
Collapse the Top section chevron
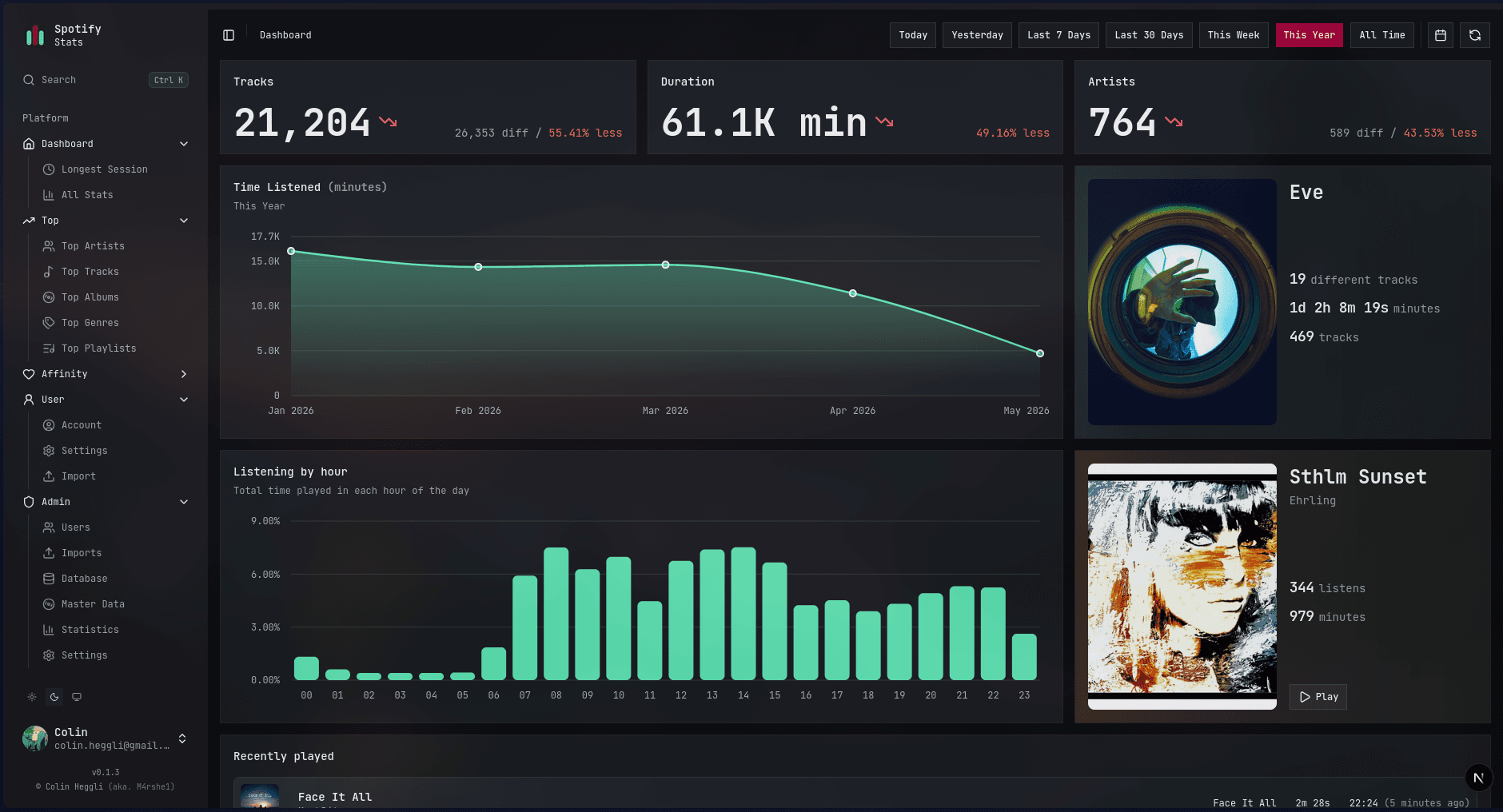coord(184,221)
